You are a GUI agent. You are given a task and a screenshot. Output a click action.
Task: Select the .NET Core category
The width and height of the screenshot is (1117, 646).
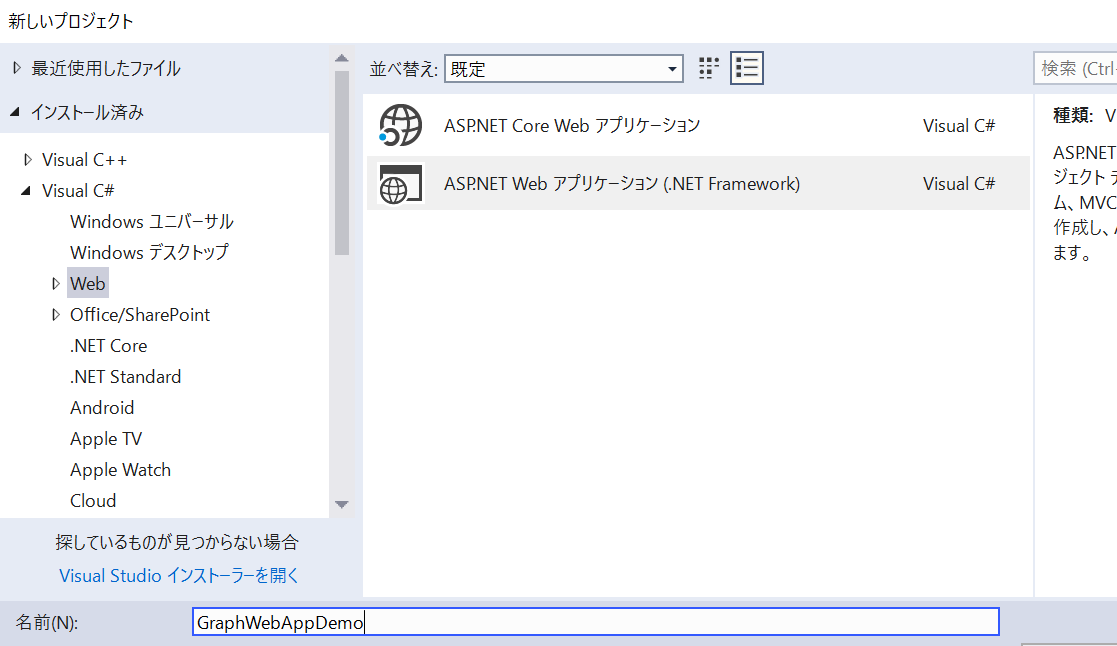108,345
